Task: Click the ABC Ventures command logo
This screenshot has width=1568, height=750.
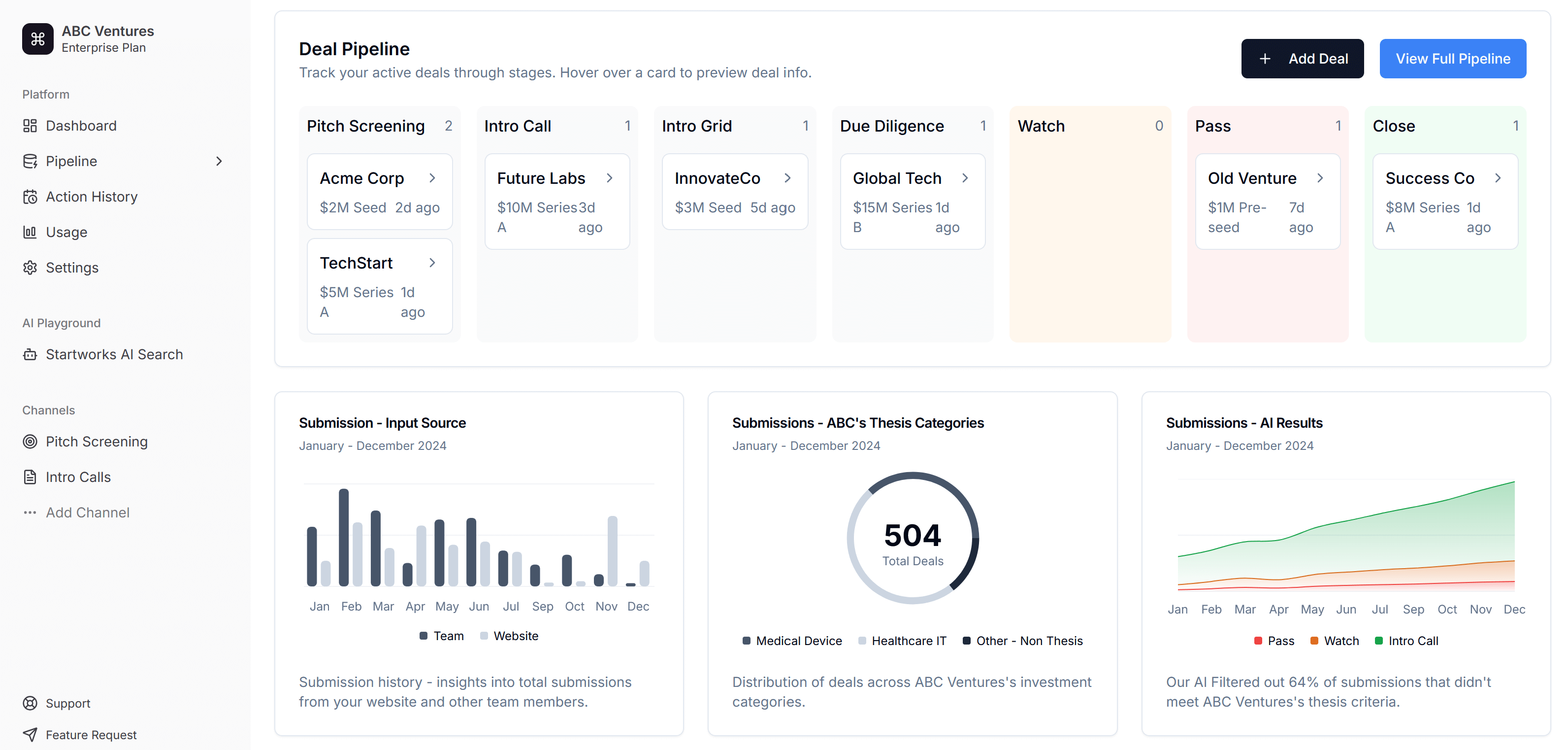Action: click(37, 38)
